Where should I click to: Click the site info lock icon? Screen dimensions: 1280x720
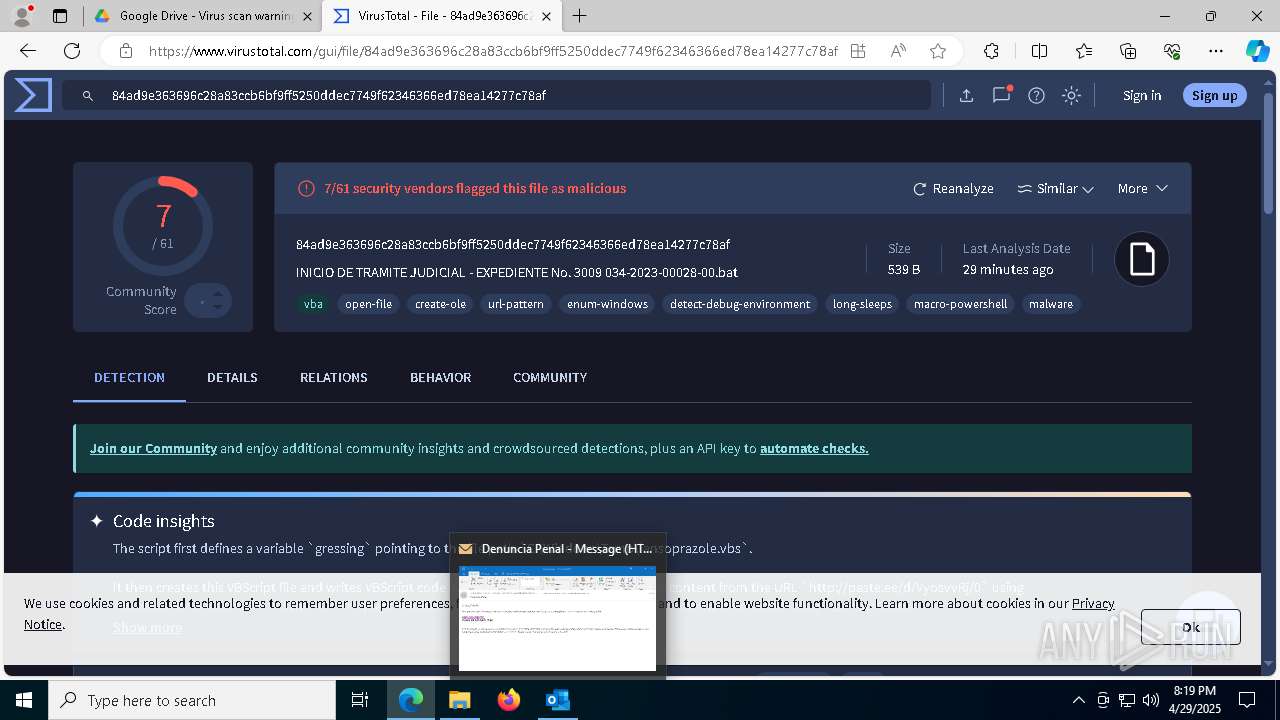pos(125,51)
